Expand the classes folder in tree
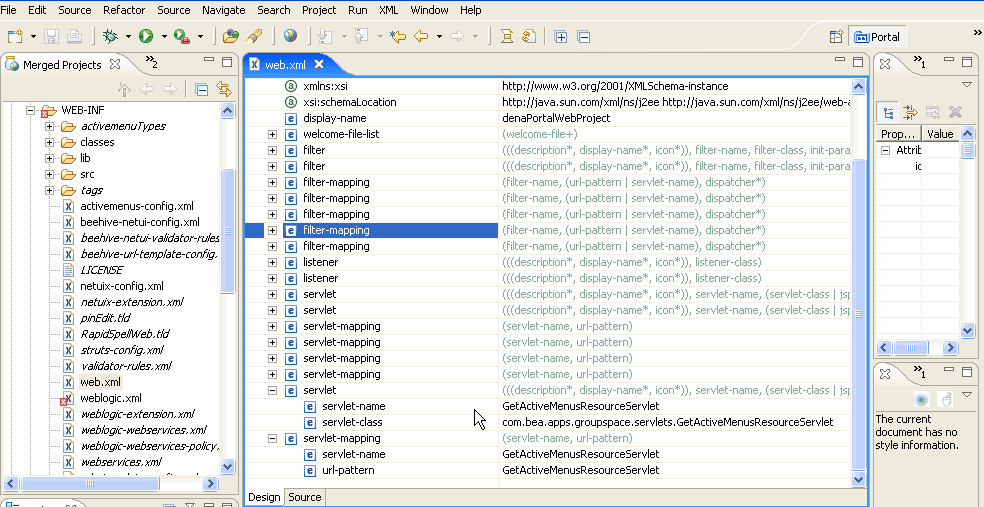Screen dimensions: 984x507 click(x=49, y=142)
